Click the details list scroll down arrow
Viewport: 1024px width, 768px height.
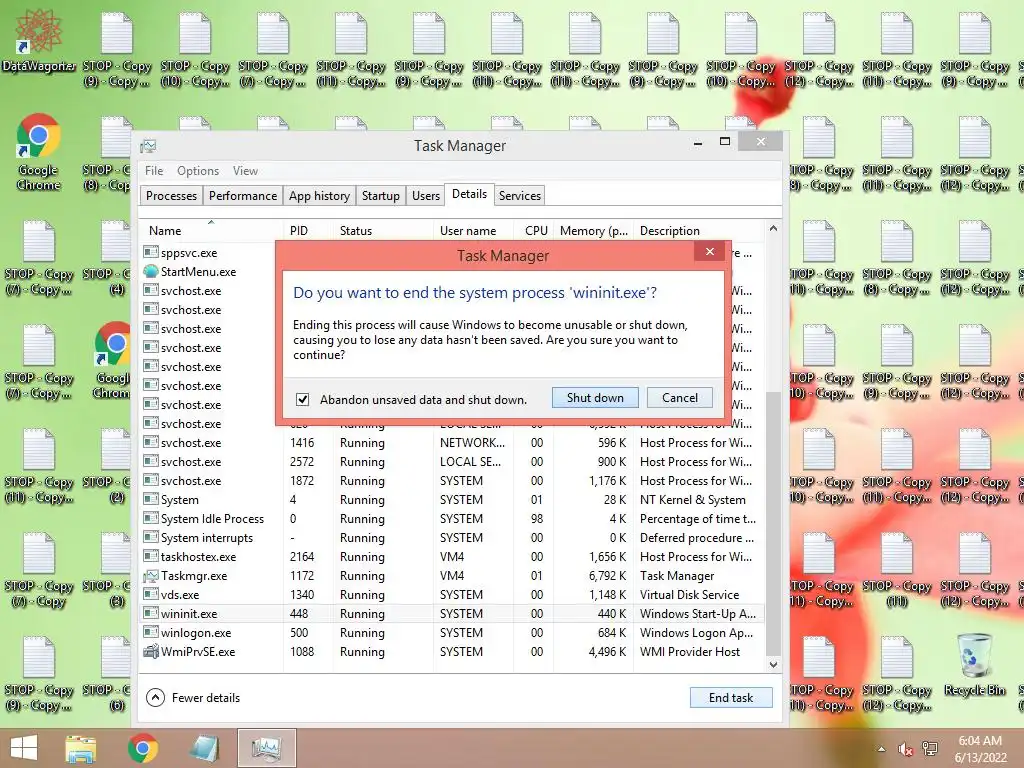[773, 665]
